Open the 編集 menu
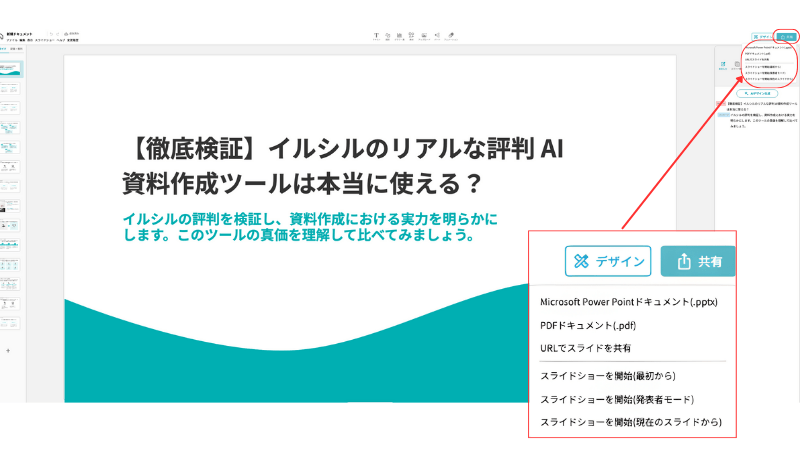The width and height of the screenshot is (800, 450). (22, 40)
